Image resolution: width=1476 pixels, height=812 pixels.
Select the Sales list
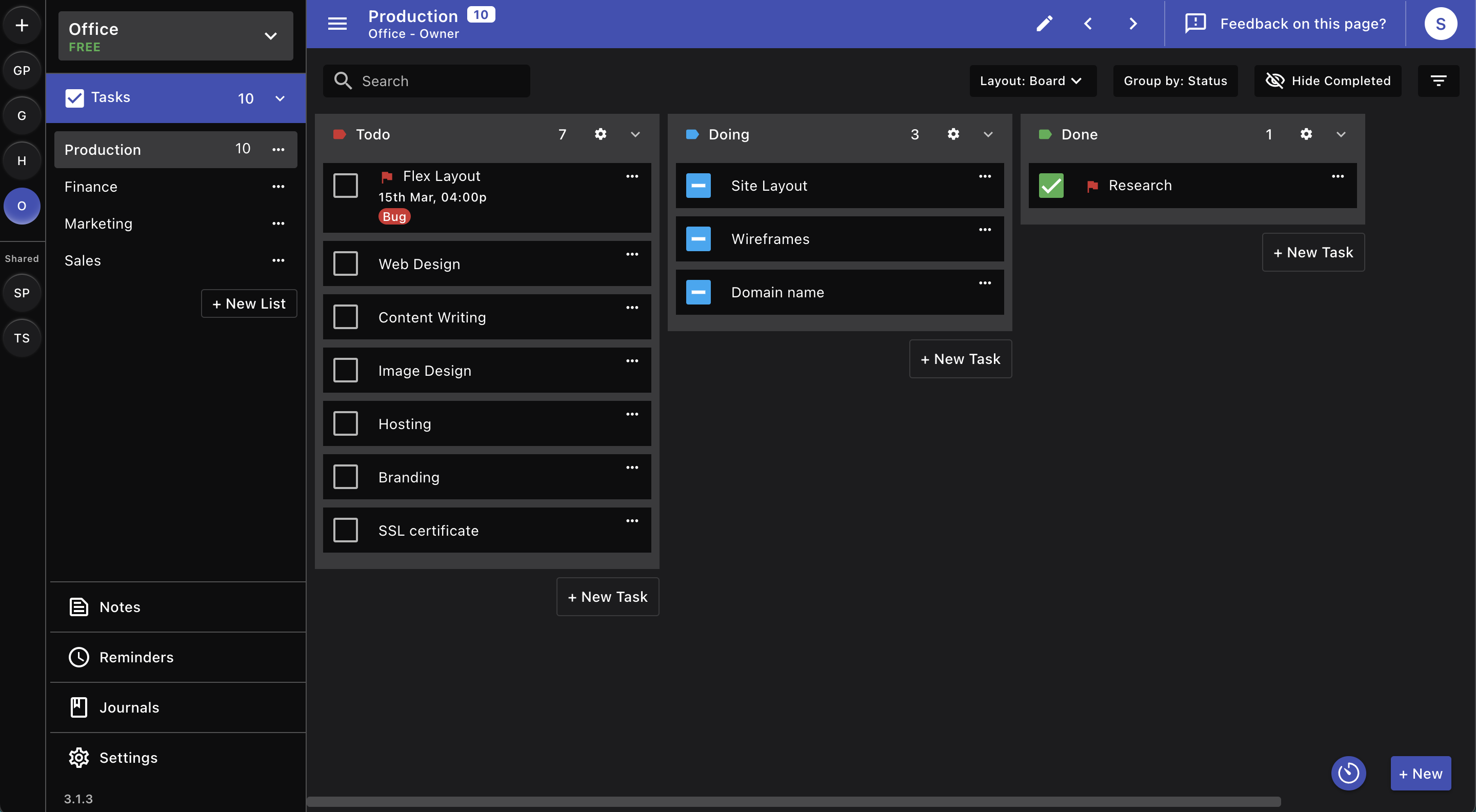(x=175, y=260)
